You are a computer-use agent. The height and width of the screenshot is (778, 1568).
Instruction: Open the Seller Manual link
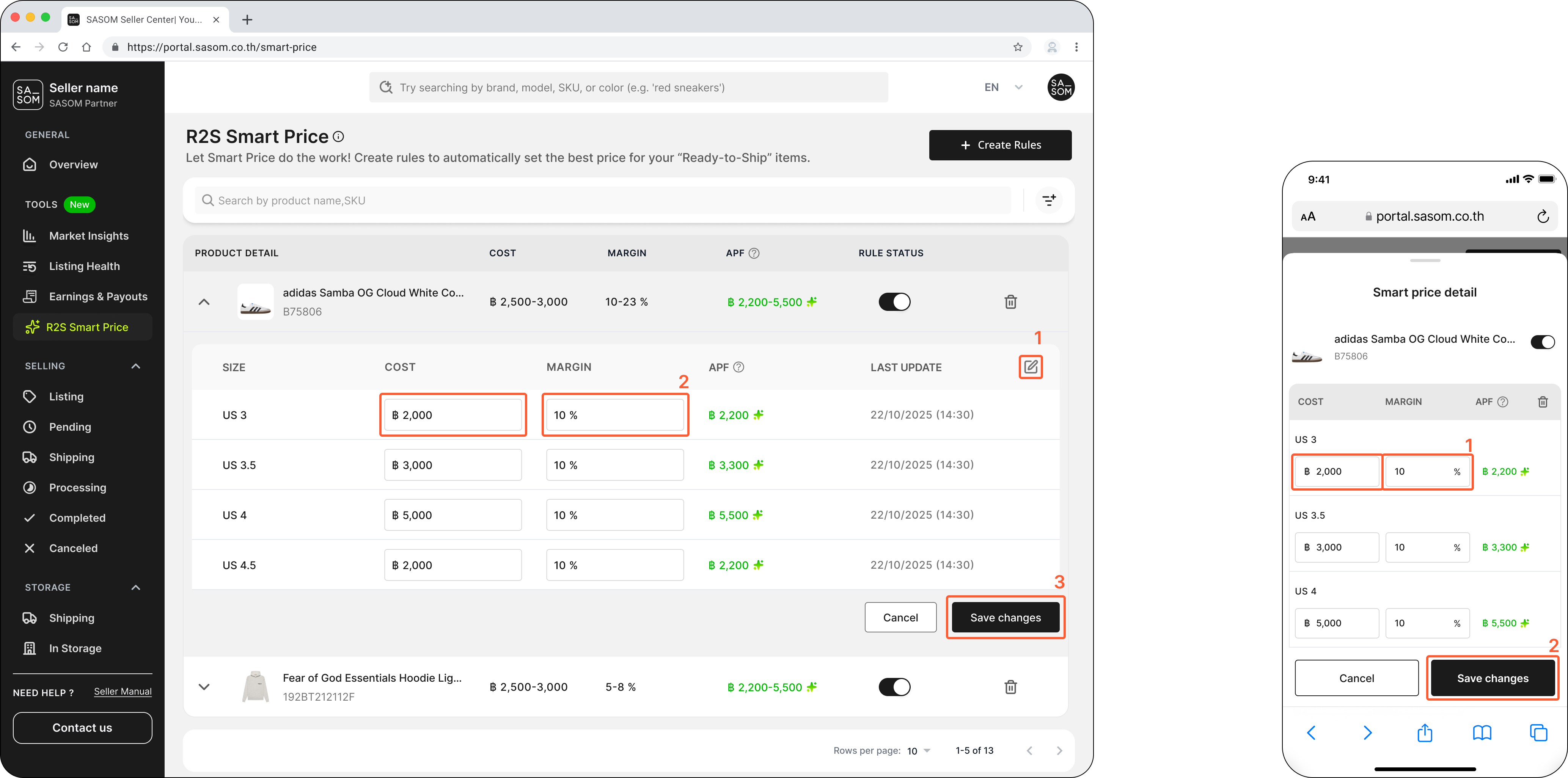click(123, 692)
